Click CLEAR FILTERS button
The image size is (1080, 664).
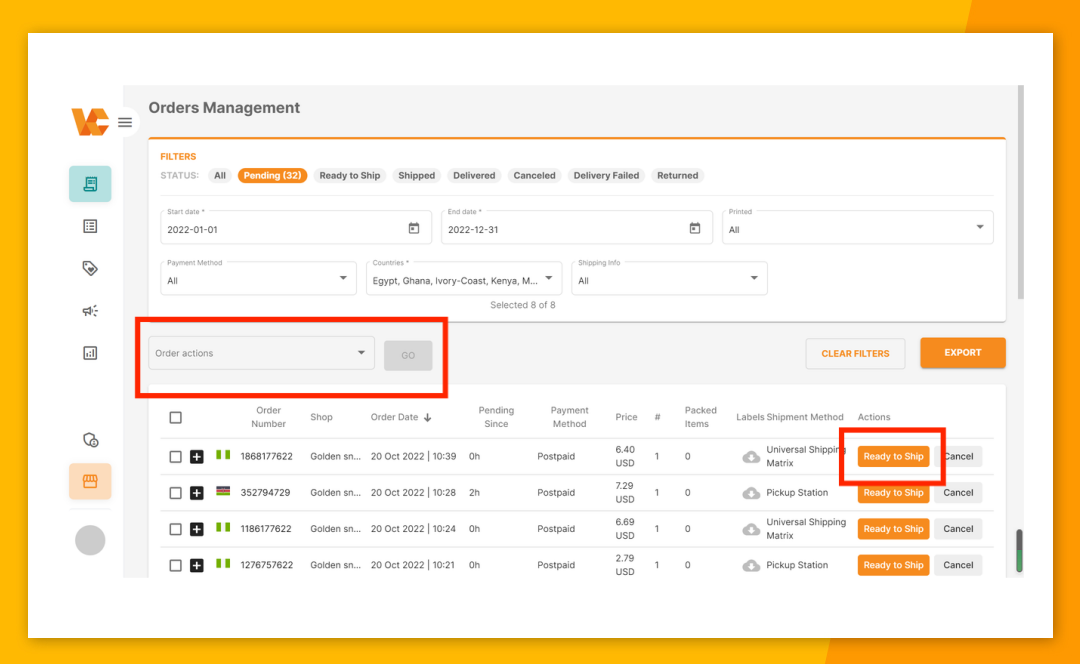[x=855, y=354]
